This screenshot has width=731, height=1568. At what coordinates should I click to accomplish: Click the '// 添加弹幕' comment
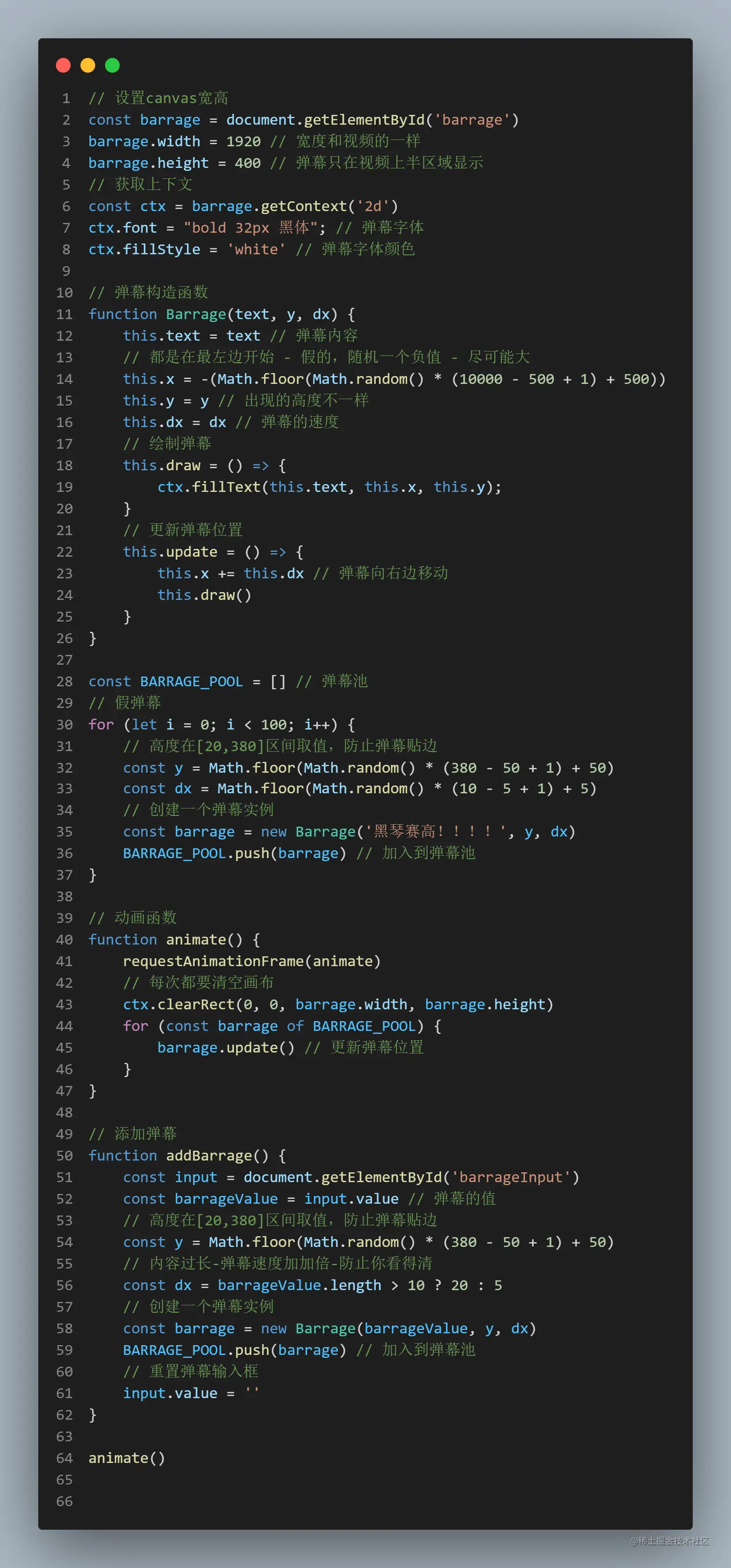click(x=132, y=1134)
